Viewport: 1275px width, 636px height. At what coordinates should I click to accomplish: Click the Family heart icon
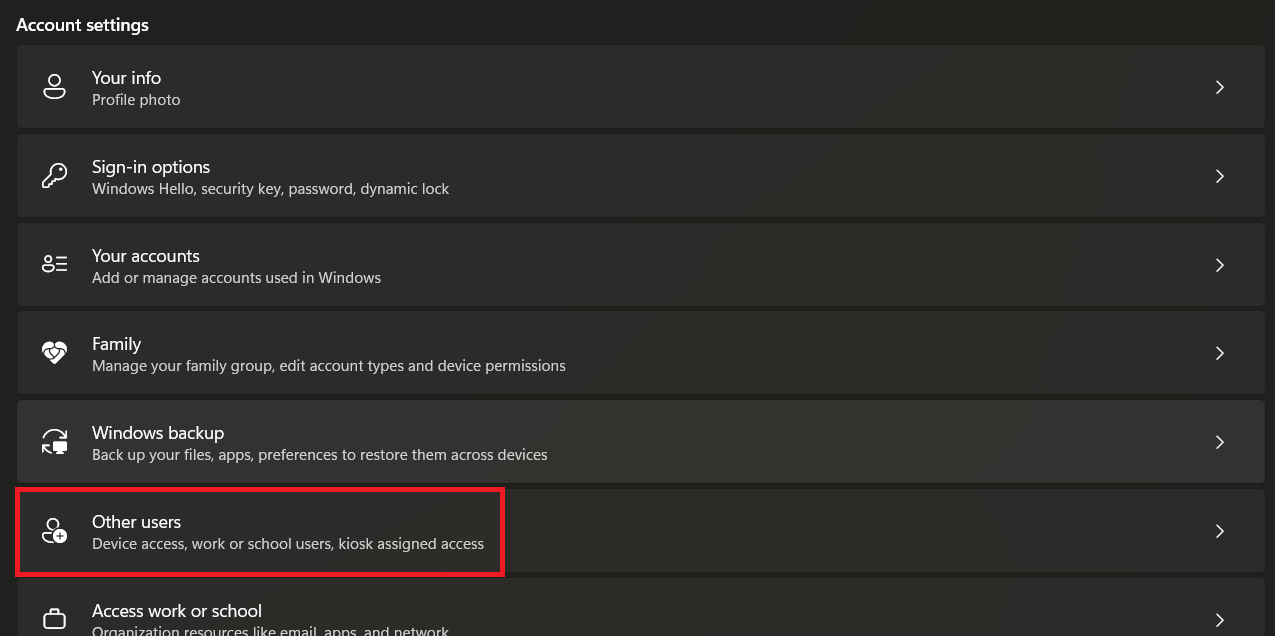click(x=54, y=353)
